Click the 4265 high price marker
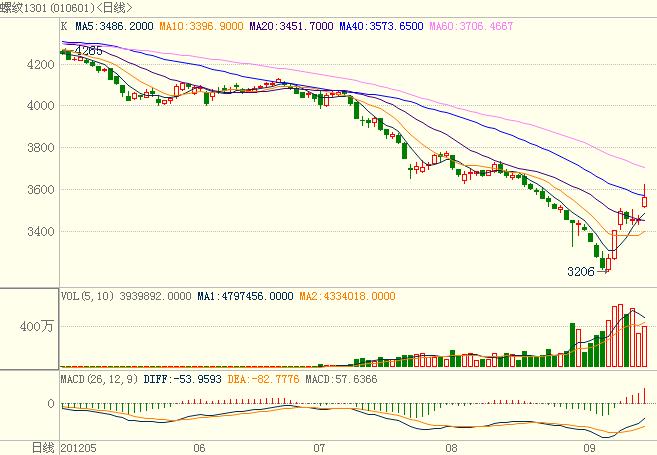This screenshot has height=455, width=657. click(90, 49)
